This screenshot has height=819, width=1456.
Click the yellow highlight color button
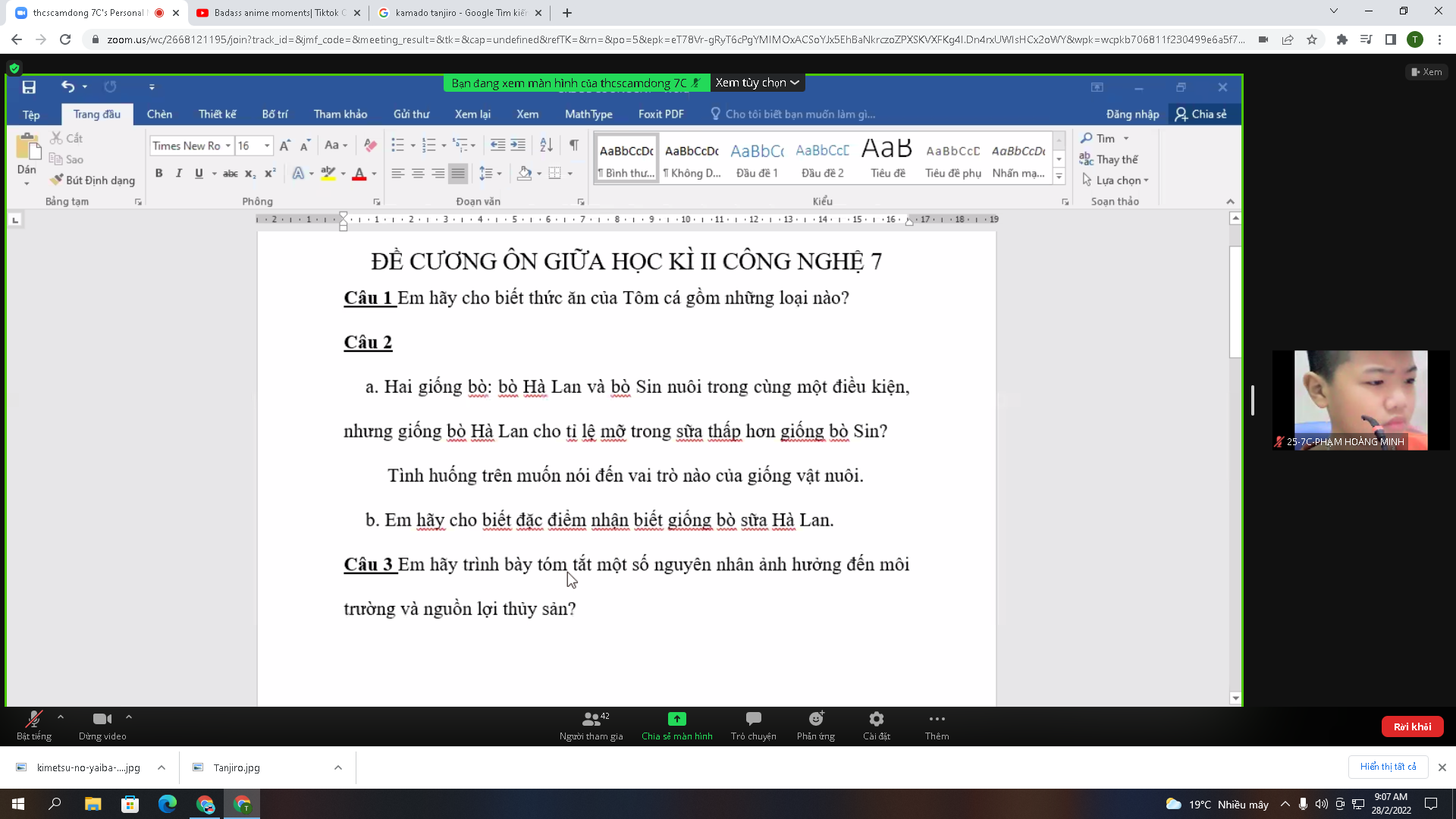328,174
